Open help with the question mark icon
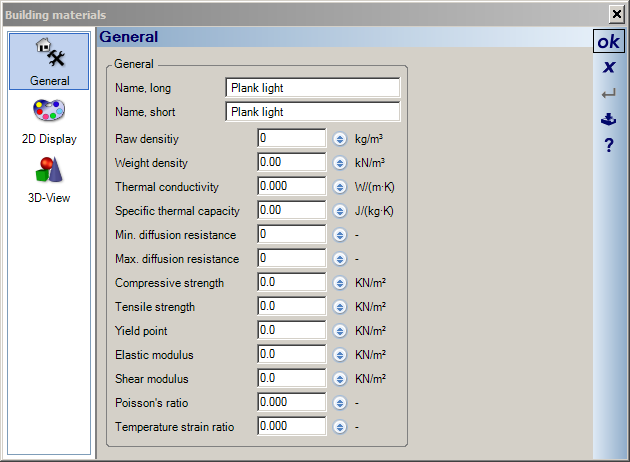Image resolution: width=630 pixels, height=462 pixels. pos(608,146)
